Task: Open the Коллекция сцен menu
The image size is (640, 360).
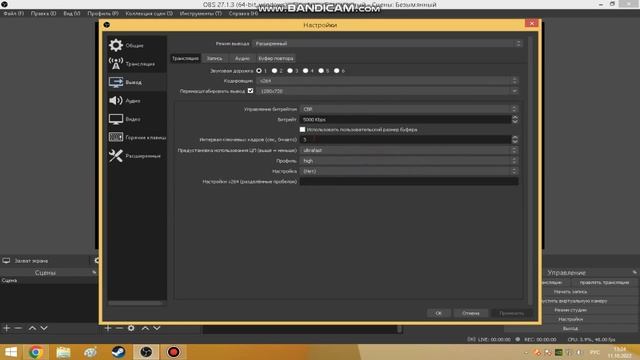Action: tap(149, 13)
